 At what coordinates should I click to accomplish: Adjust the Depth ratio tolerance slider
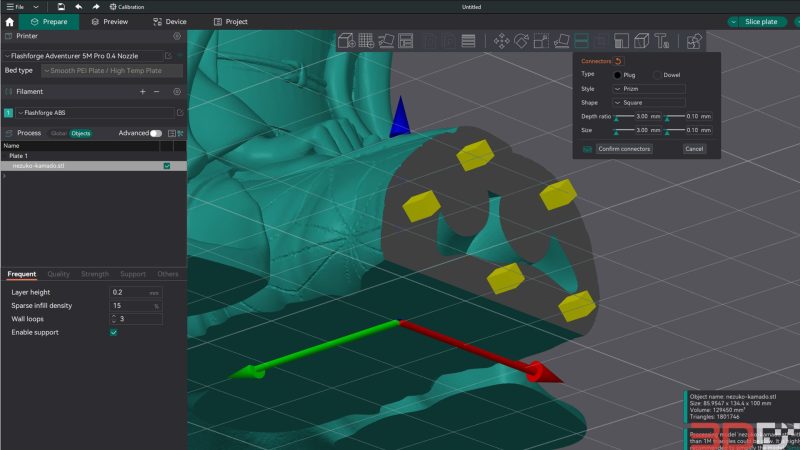point(674,117)
